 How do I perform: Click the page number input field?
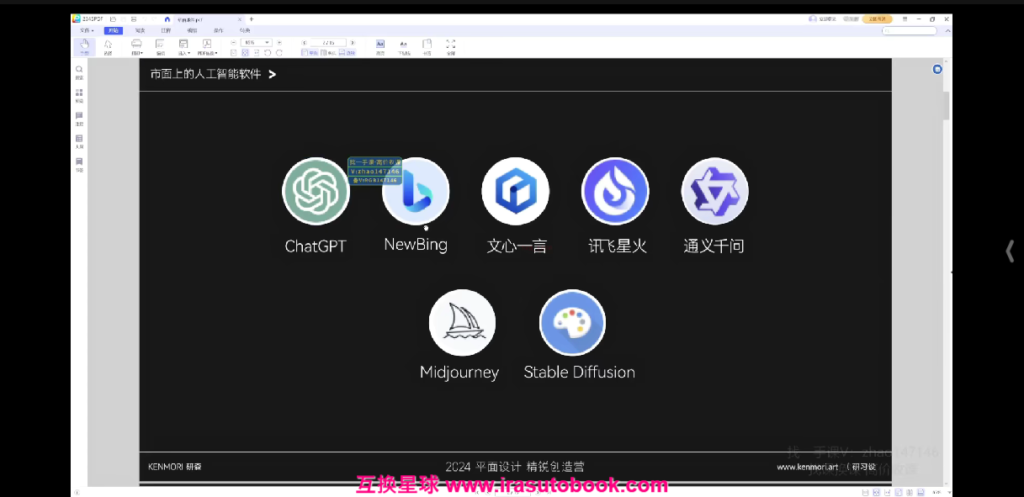(x=328, y=42)
